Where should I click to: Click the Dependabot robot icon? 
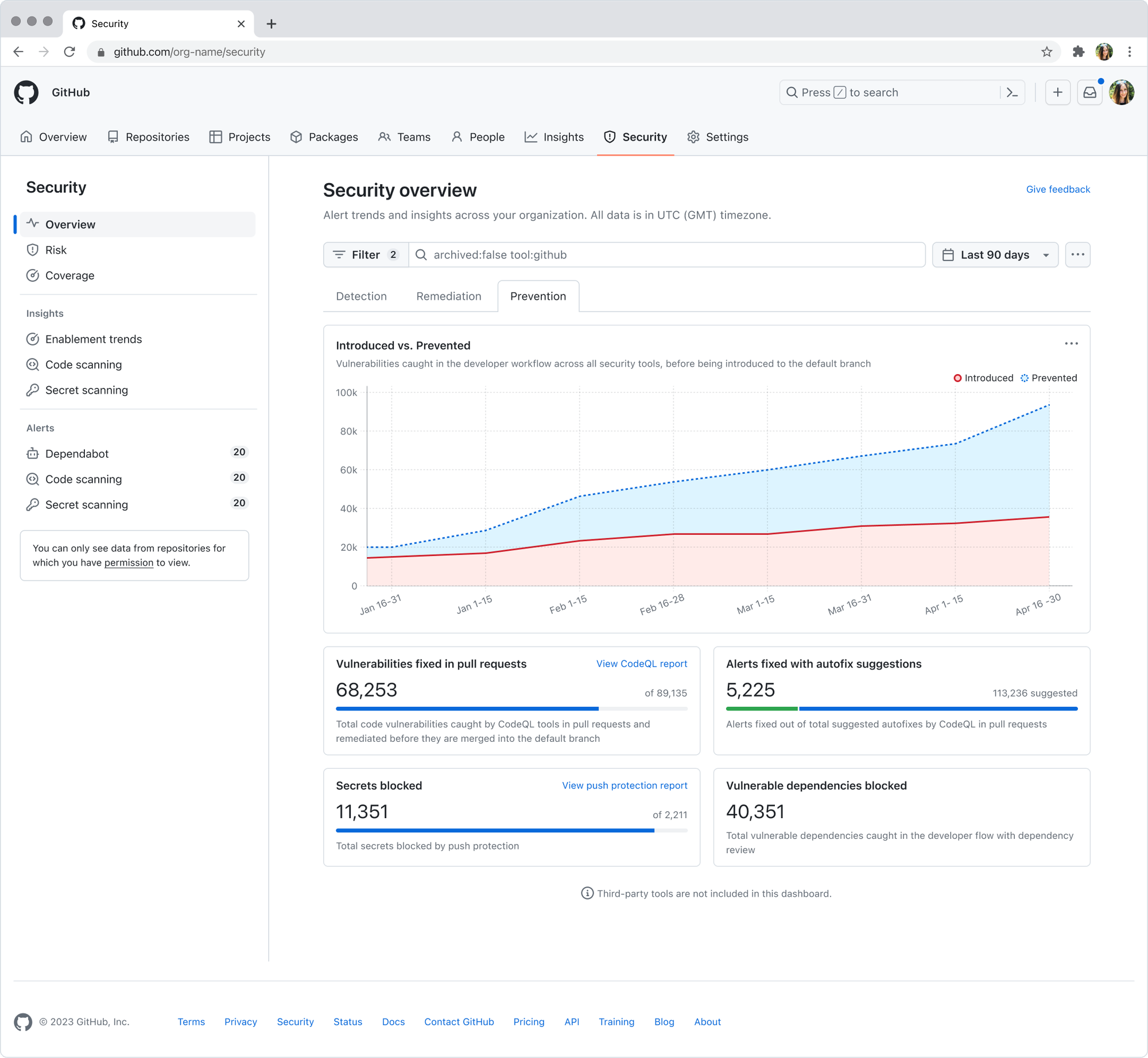pos(33,453)
